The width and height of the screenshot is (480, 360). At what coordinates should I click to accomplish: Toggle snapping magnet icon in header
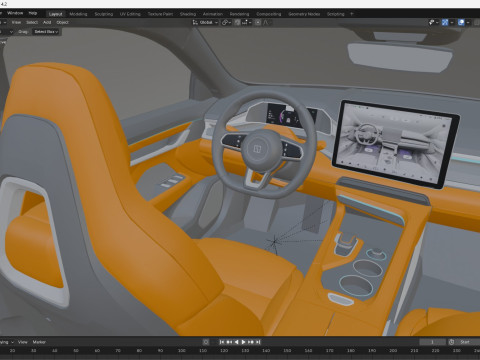238,22
